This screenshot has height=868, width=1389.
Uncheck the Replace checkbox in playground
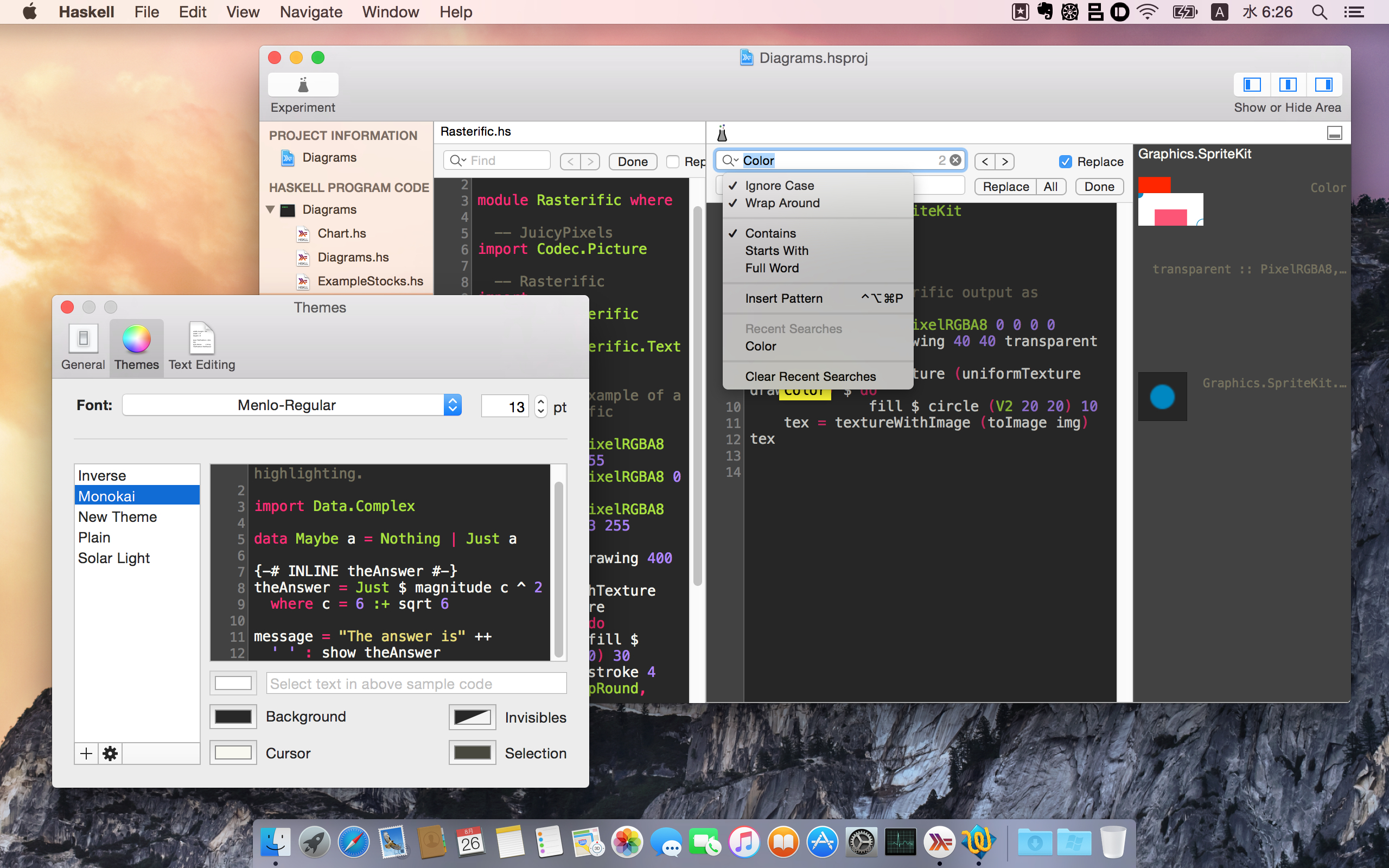[1065, 162]
